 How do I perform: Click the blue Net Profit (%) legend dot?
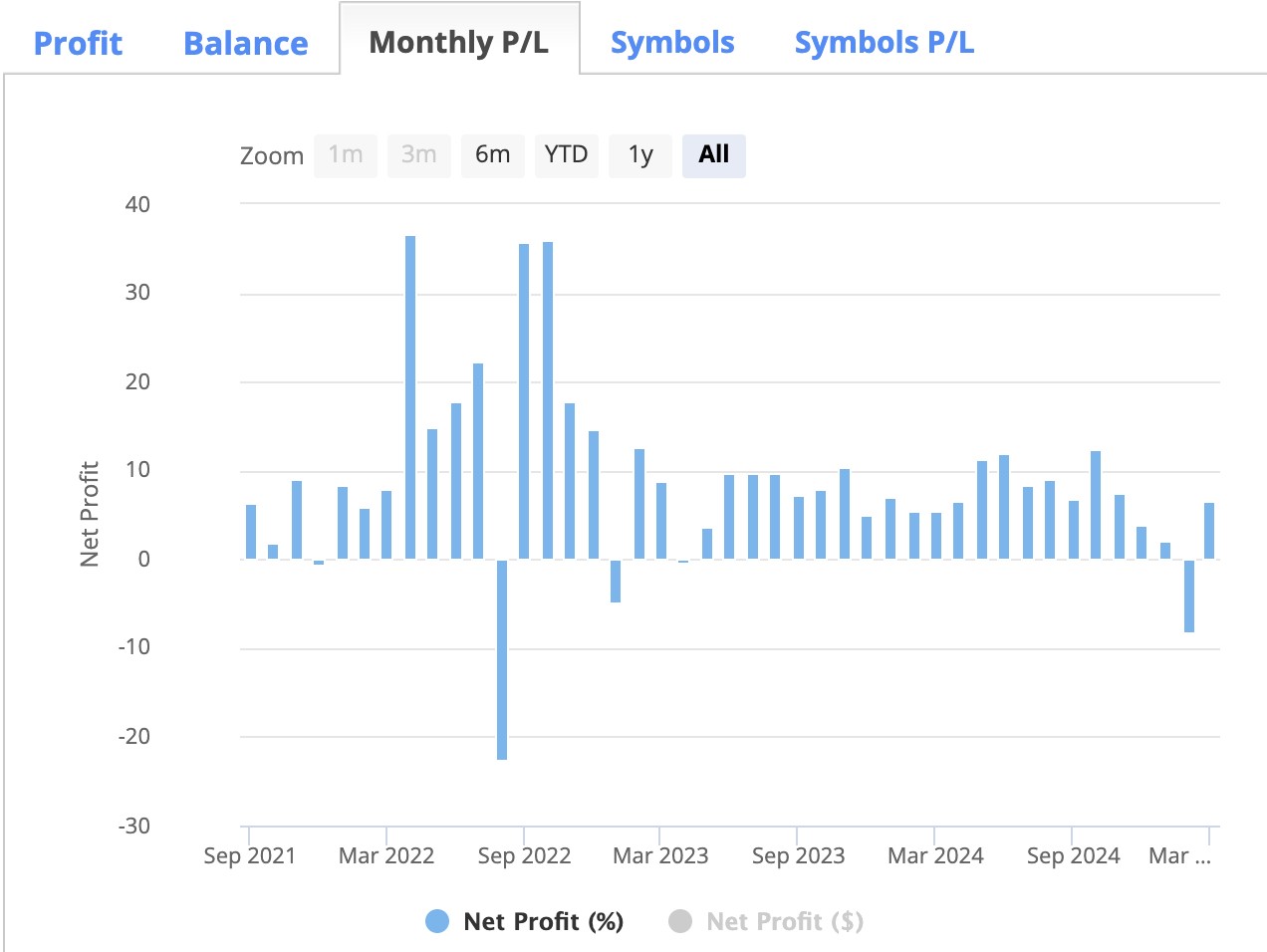[x=437, y=921]
